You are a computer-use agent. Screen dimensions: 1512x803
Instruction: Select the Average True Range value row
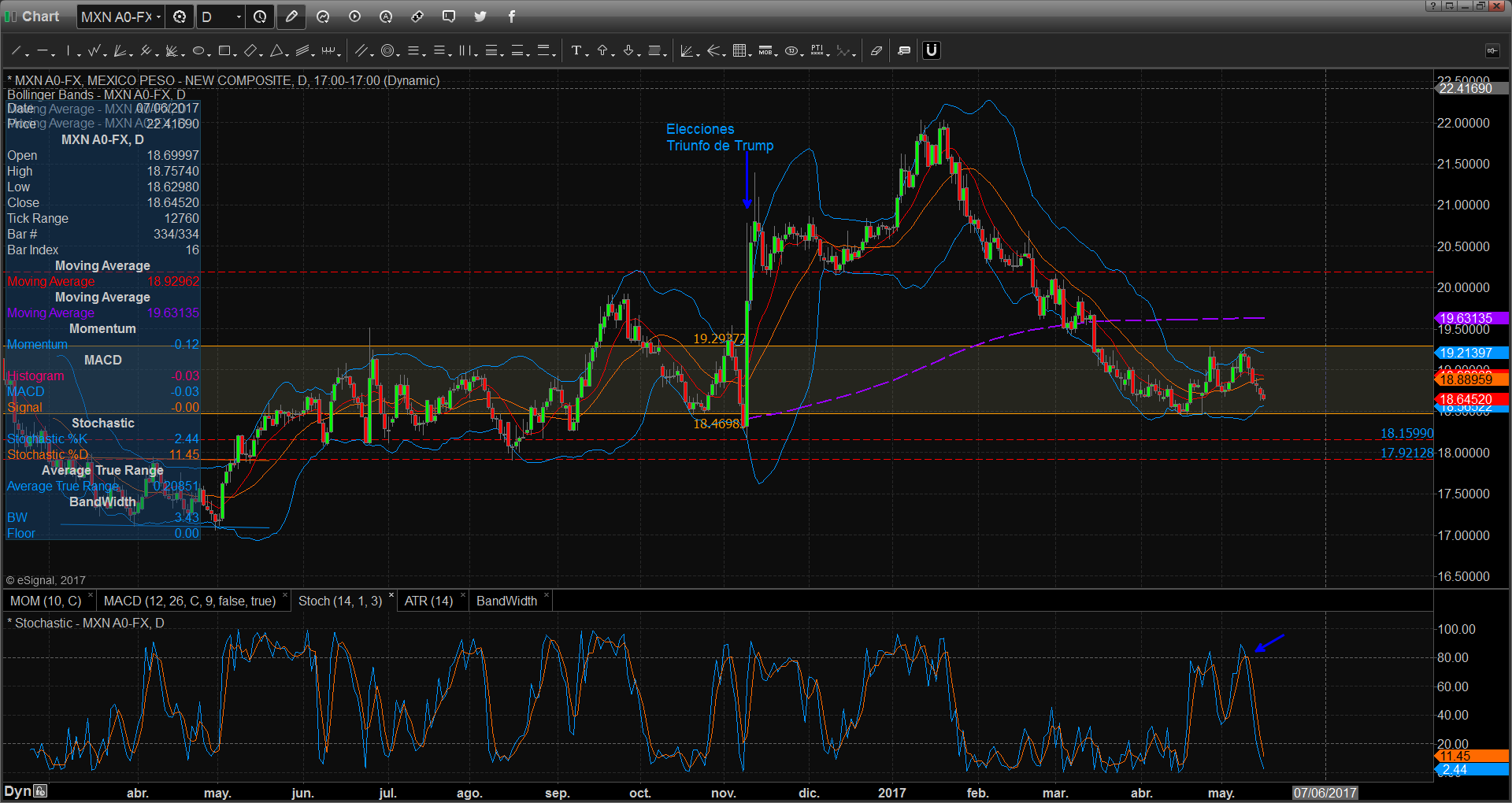click(x=102, y=487)
